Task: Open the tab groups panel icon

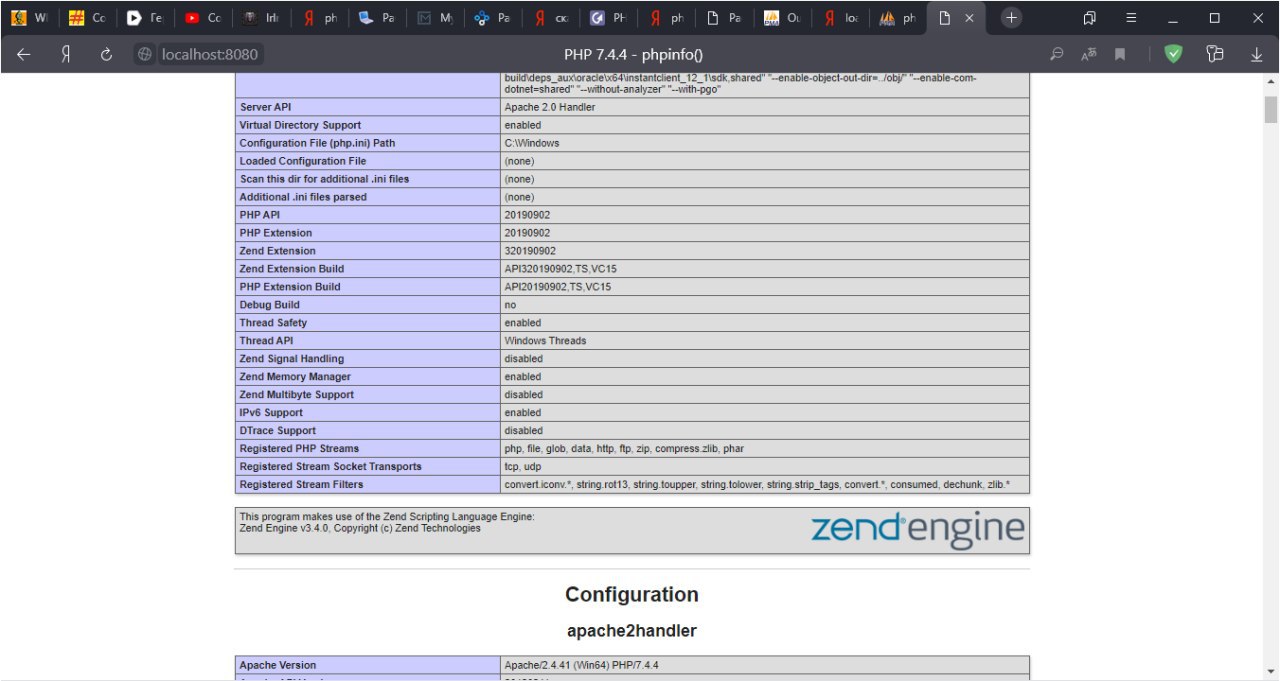Action: coord(1090,18)
